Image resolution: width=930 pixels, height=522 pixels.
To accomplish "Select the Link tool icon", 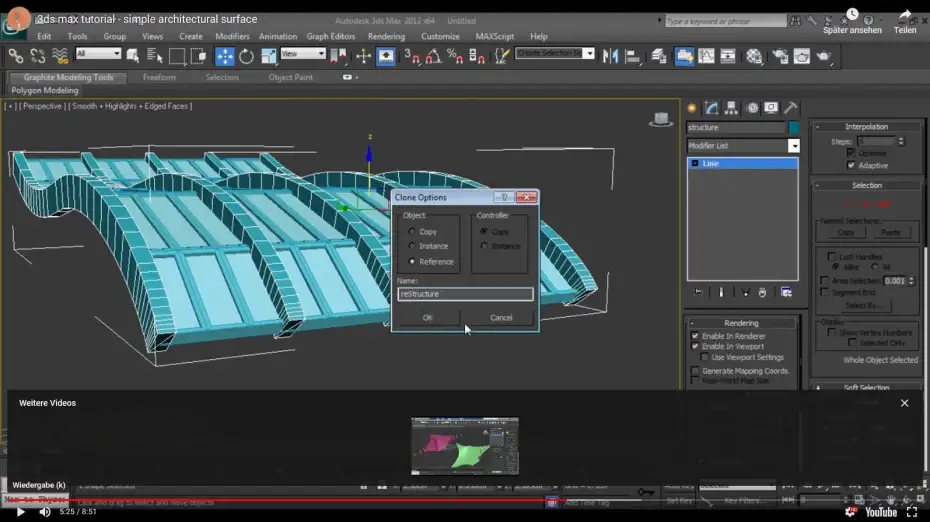I will click(x=16, y=56).
